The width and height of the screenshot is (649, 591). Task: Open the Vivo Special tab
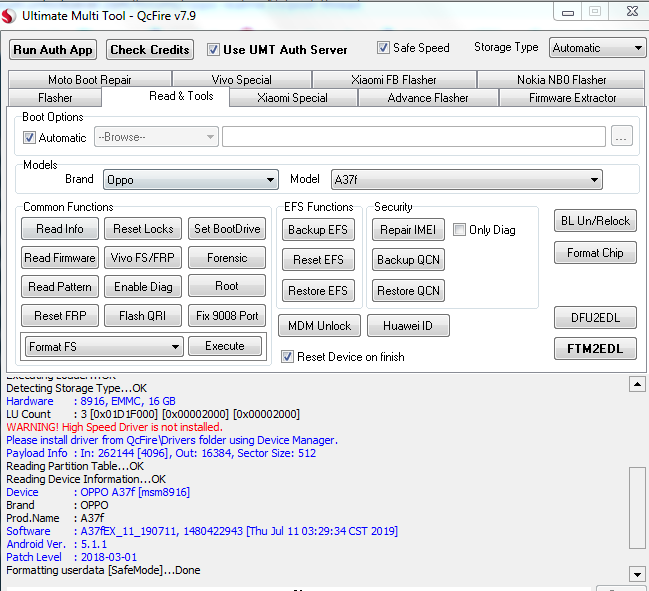coord(242,79)
